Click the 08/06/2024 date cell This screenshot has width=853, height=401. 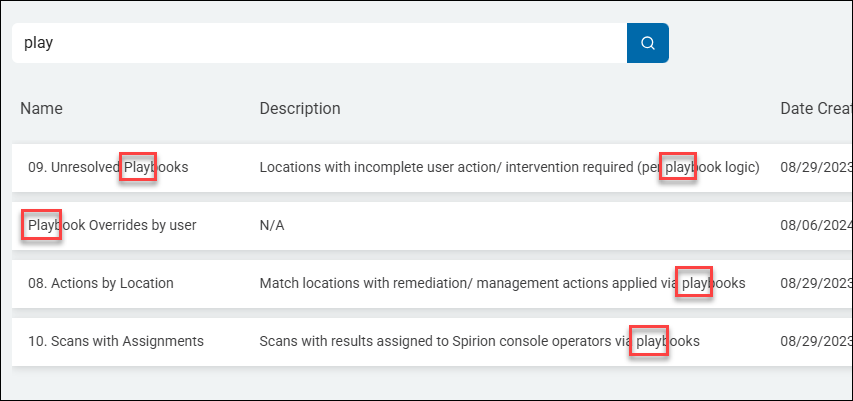pos(815,225)
